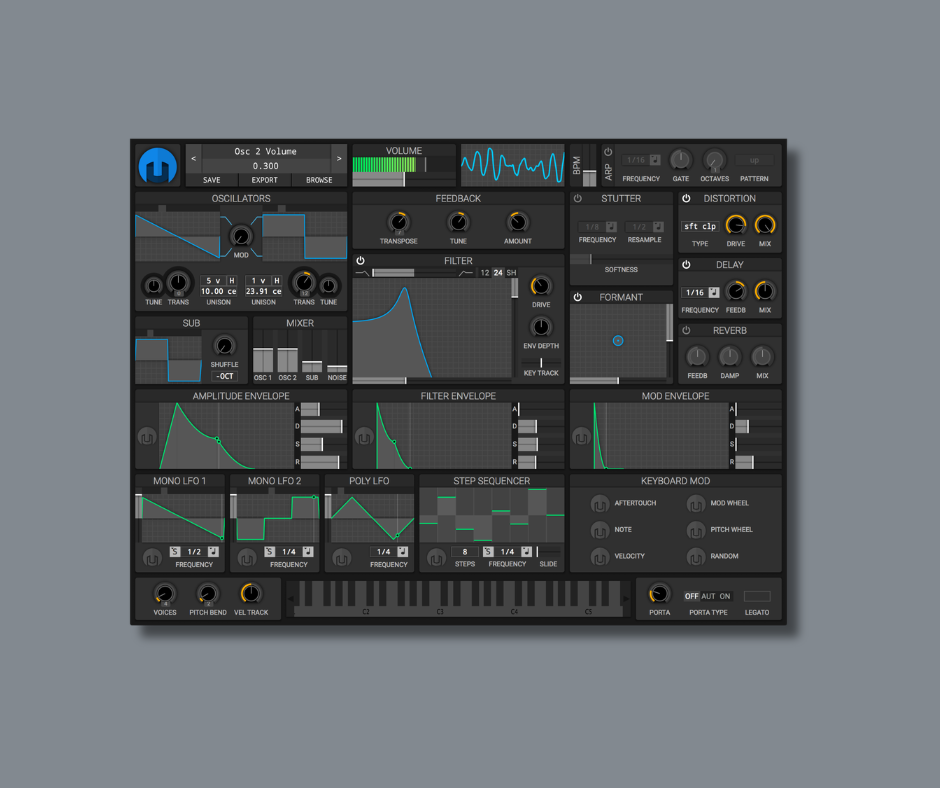Enable the Reverb effect power toggle
The height and width of the screenshot is (788, 940).
[x=686, y=330]
